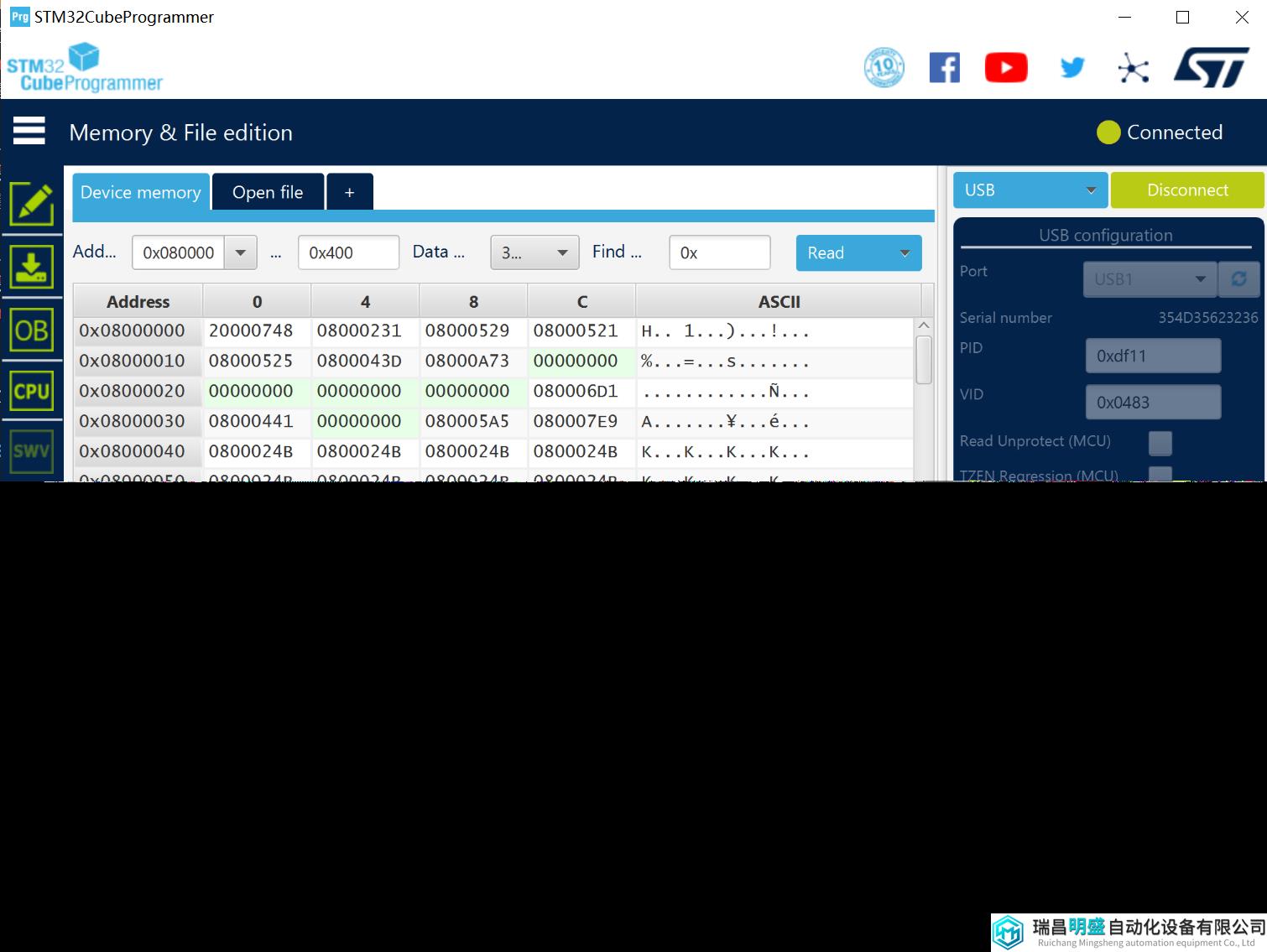Select cell value 080007E9

(x=581, y=421)
